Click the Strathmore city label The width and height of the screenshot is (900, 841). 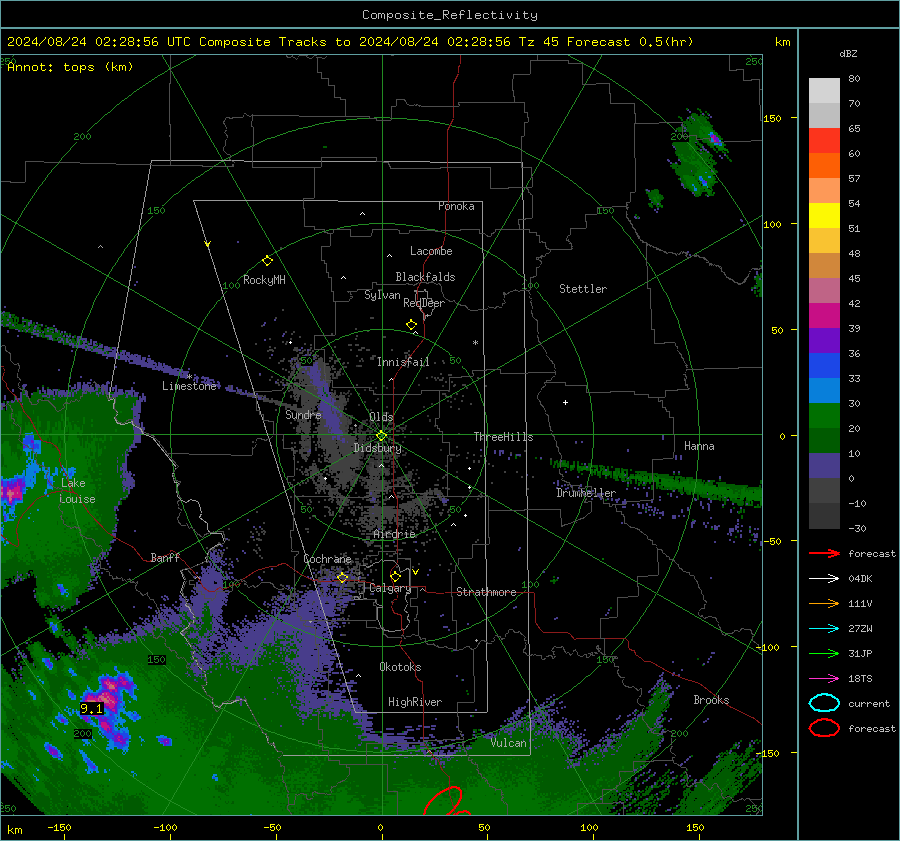pyautogui.click(x=486, y=592)
